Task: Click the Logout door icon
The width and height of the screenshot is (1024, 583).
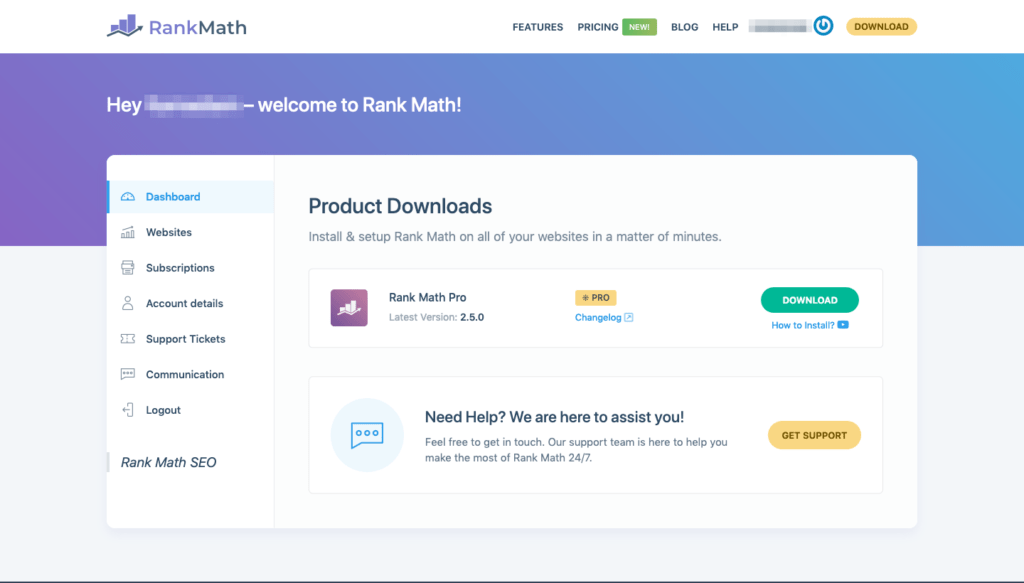Action: click(128, 410)
